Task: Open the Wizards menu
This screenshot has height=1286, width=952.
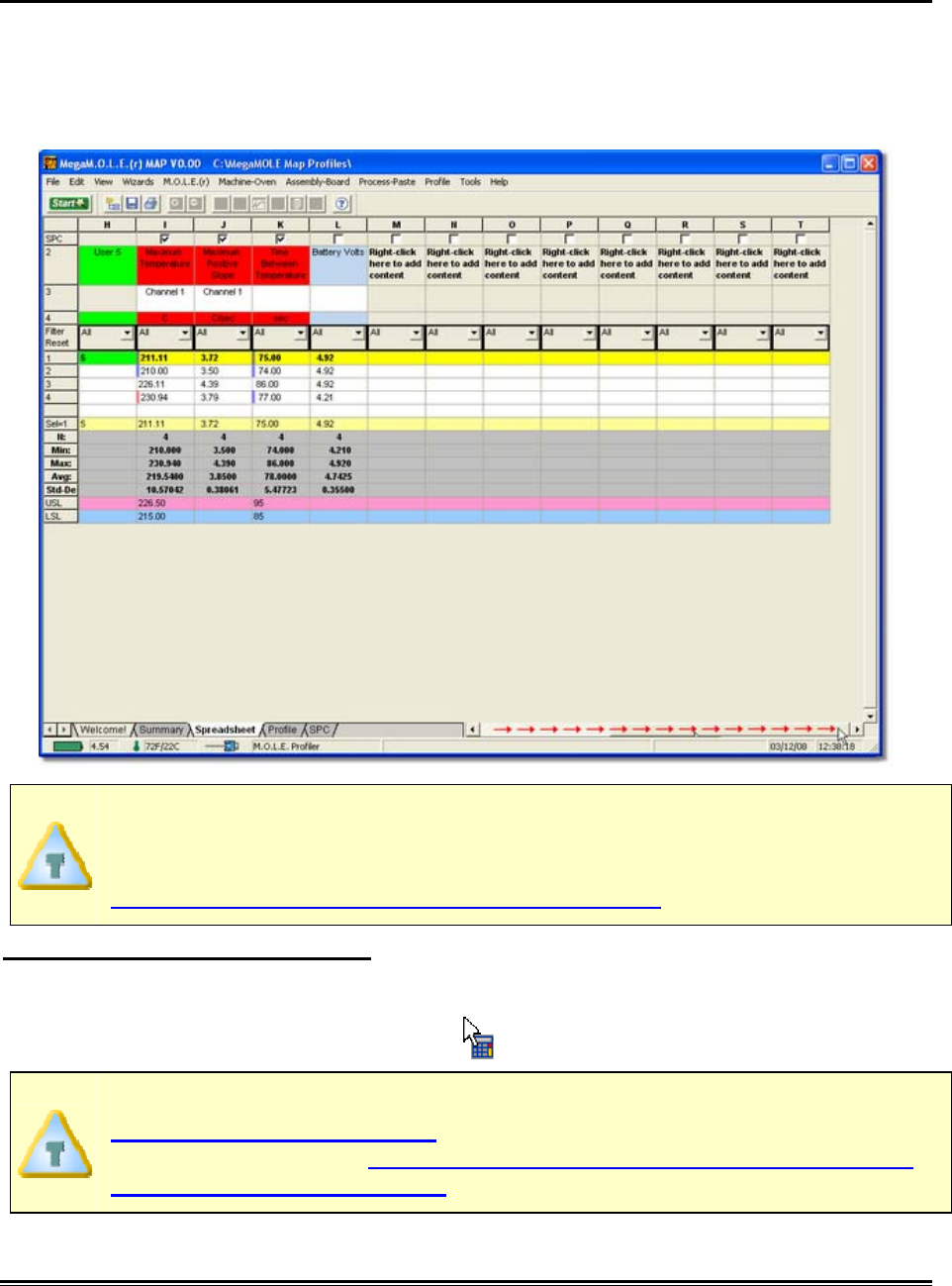Action: click(x=138, y=182)
